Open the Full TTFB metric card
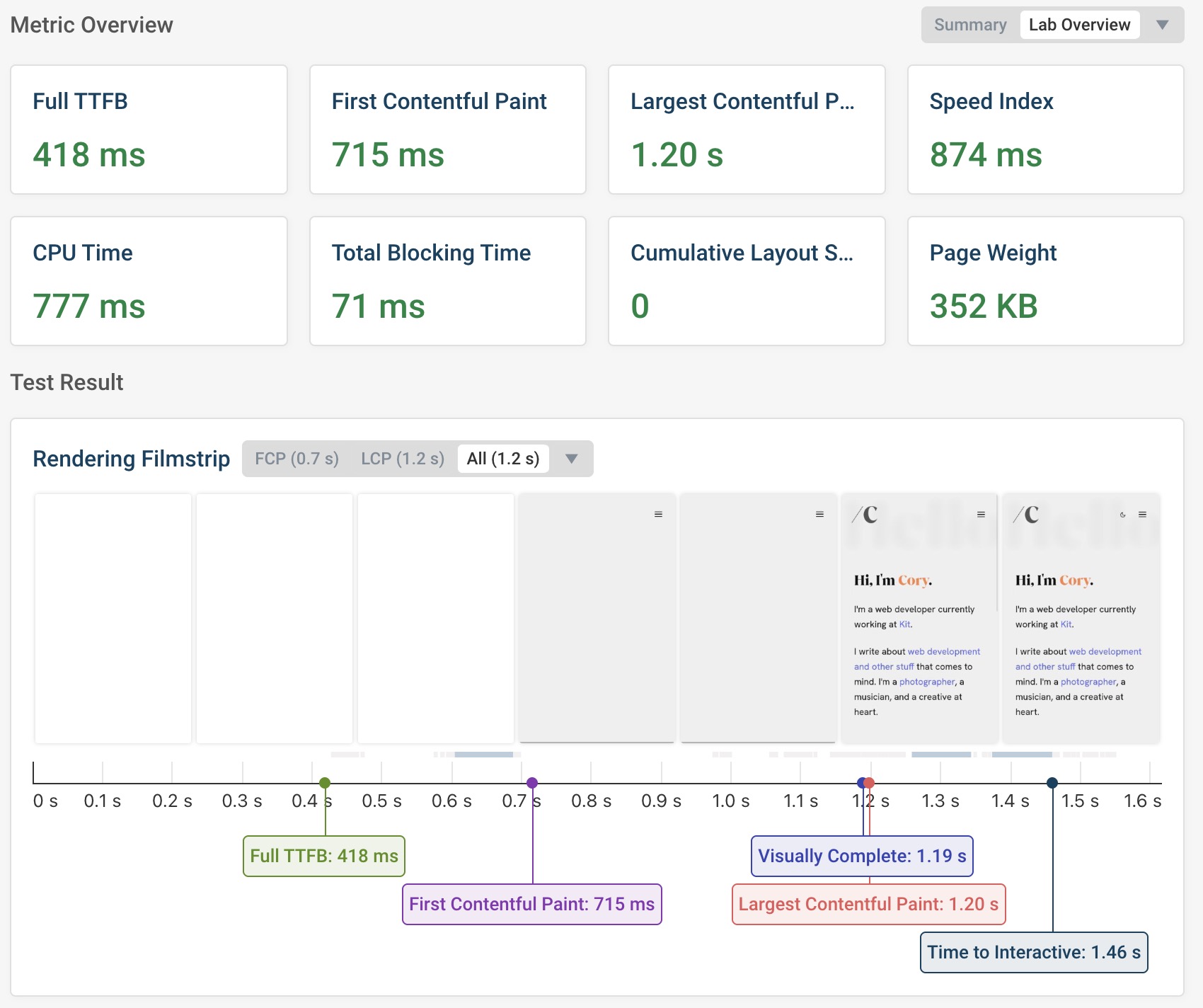The image size is (1203, 1008). pos(149,130)
